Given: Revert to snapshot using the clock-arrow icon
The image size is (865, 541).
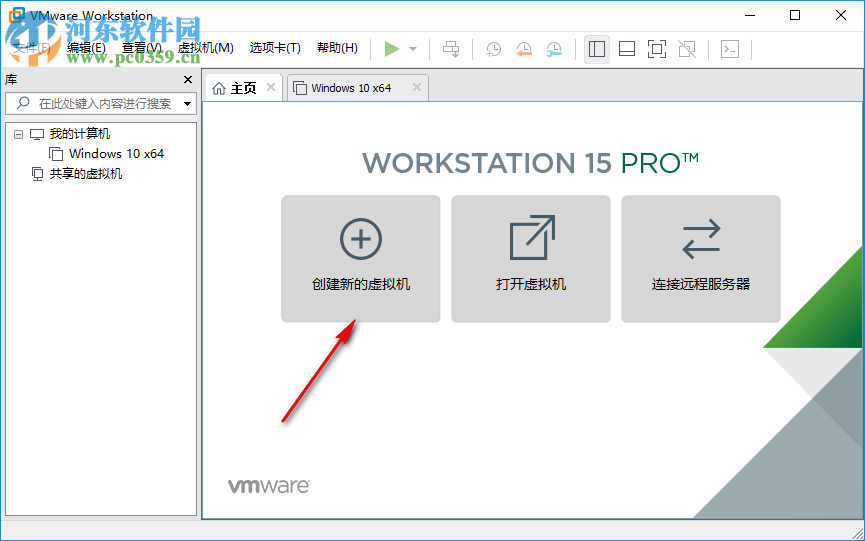Looking at the screenshot, I should click(524, 49).
